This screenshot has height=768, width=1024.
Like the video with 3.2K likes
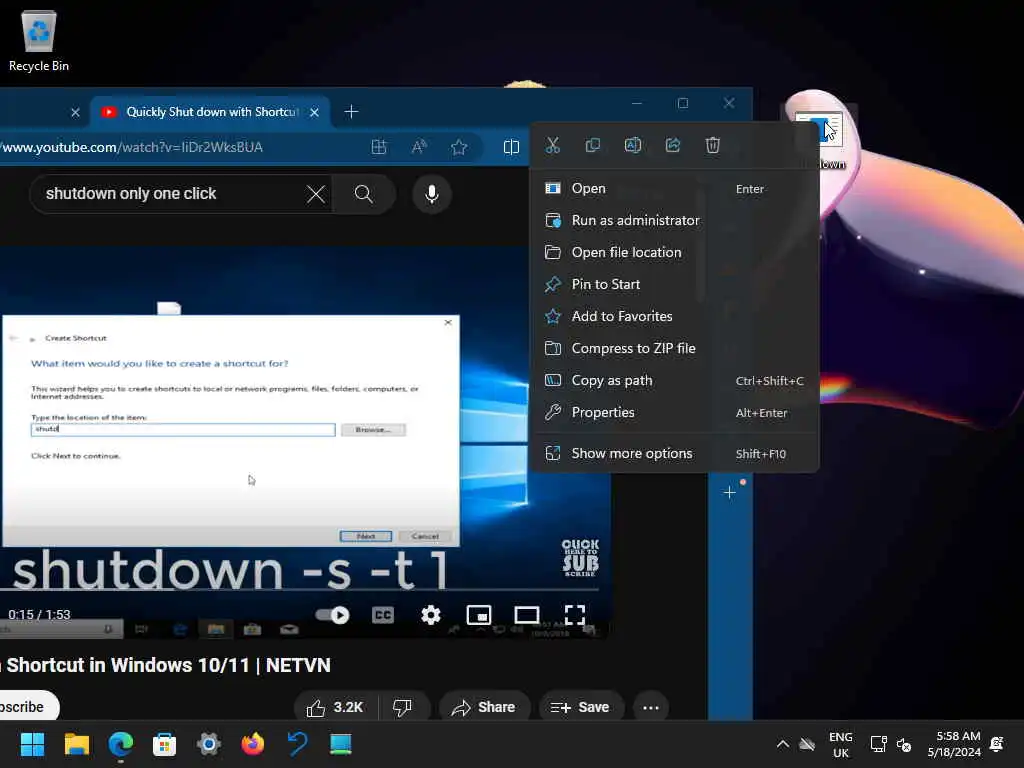336,708
